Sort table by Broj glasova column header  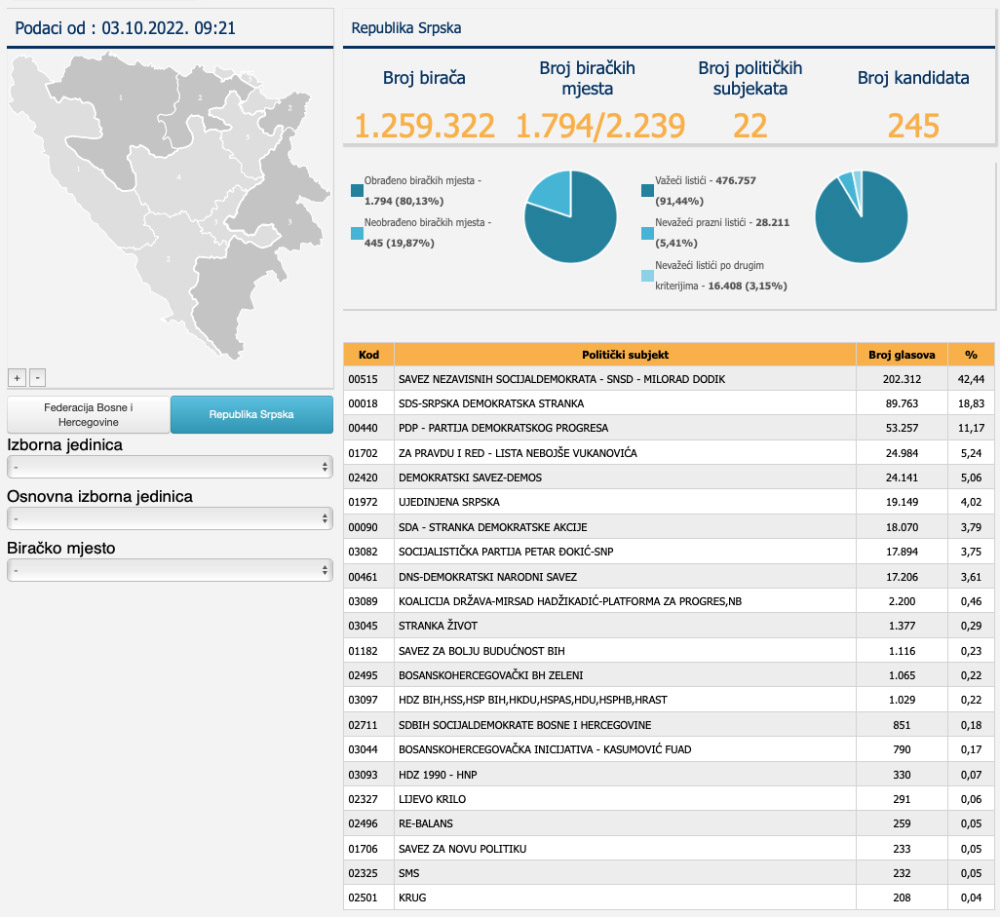(902, 354)
